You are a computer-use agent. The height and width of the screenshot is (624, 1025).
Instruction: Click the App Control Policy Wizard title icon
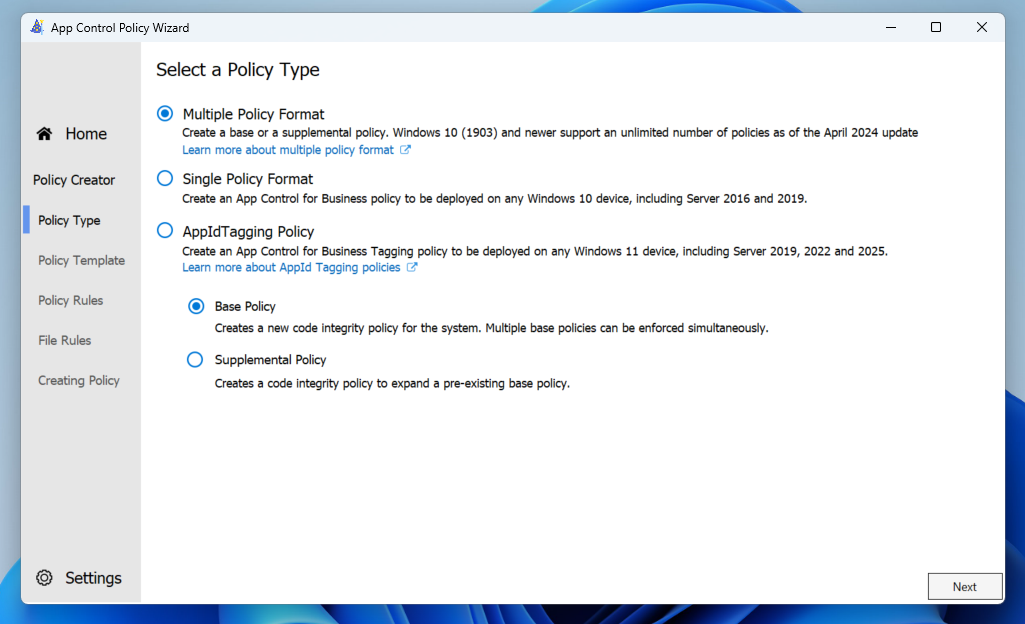point(37,27)
